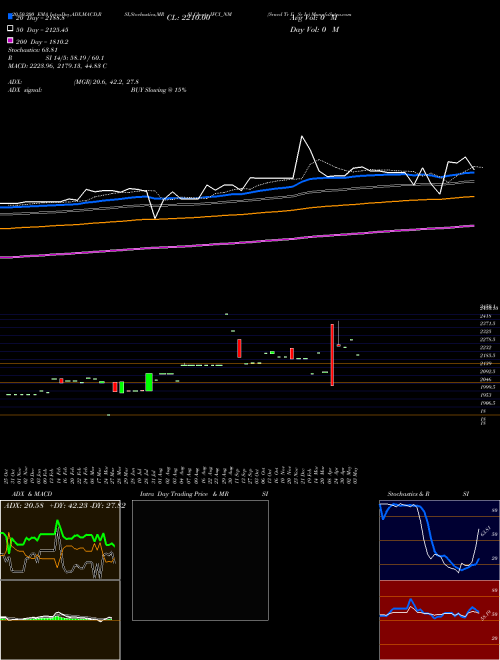Click the 'Intra Day Trading Price & MR' panel title
This screenshot has width=500, height=660.
tap(184, 494)
